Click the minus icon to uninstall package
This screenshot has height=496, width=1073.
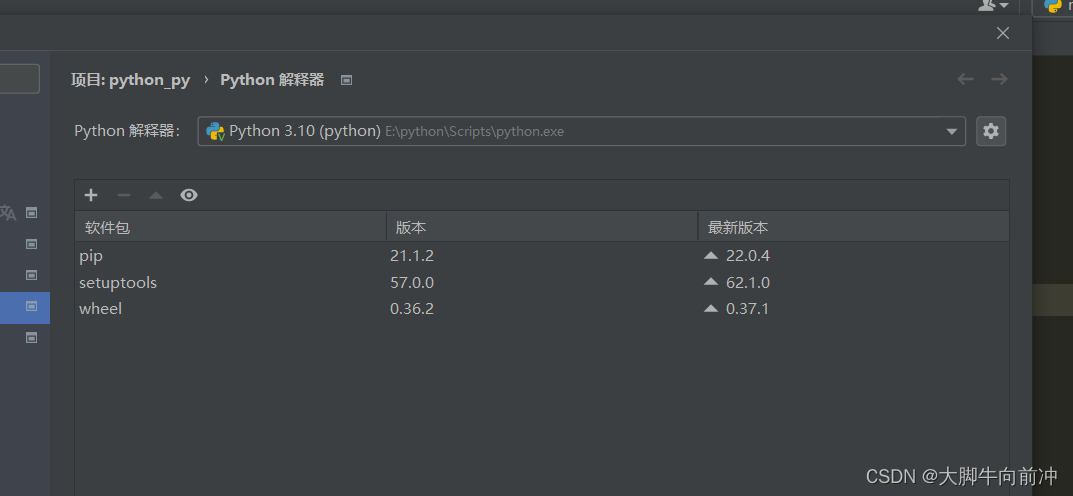[124, 195]
